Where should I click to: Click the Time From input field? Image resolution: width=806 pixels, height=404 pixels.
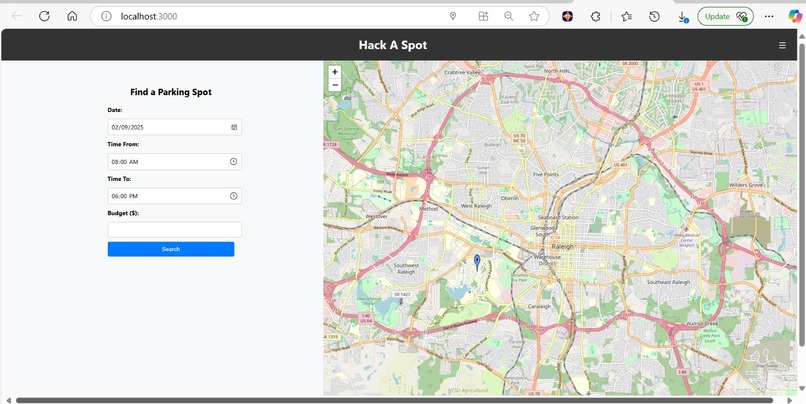pos(175,161)
